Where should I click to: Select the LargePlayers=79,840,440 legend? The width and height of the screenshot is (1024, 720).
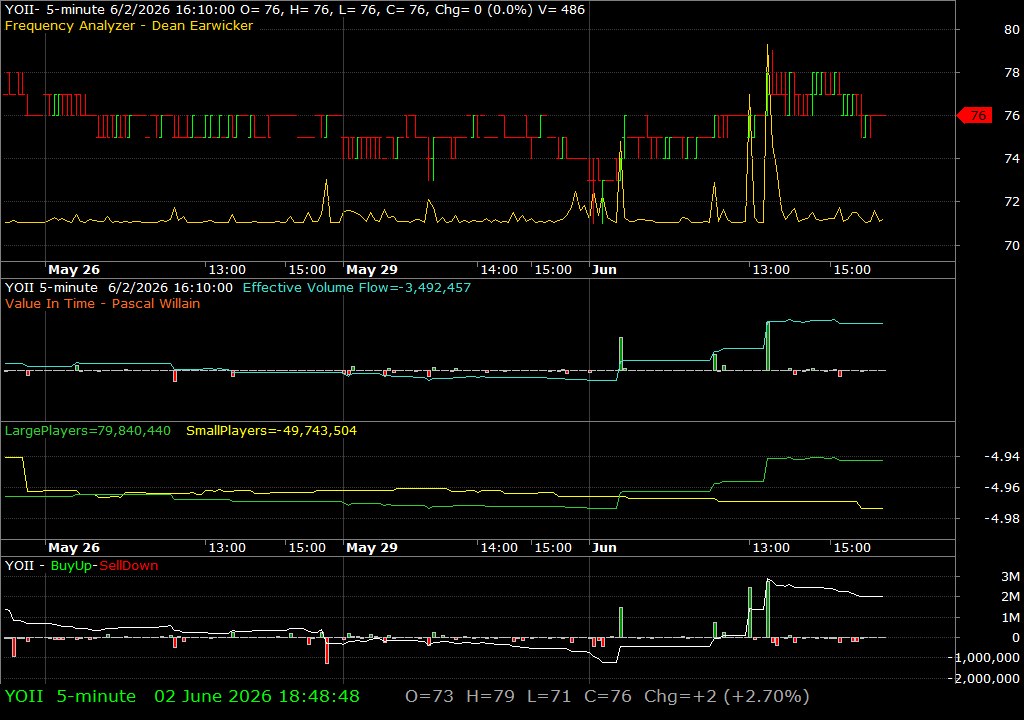click(88, 431)
